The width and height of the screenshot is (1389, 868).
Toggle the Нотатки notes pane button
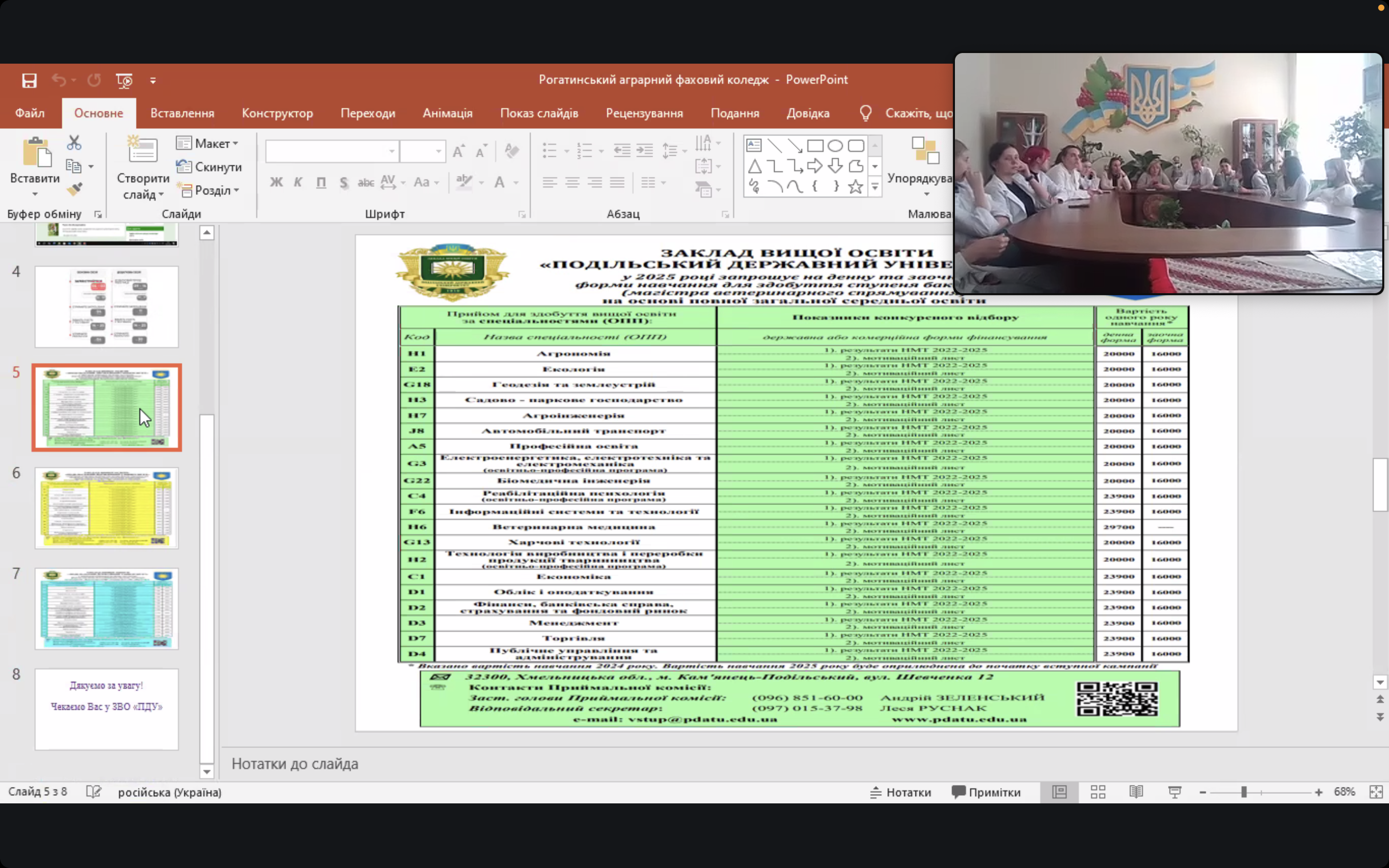coord(900,792)
